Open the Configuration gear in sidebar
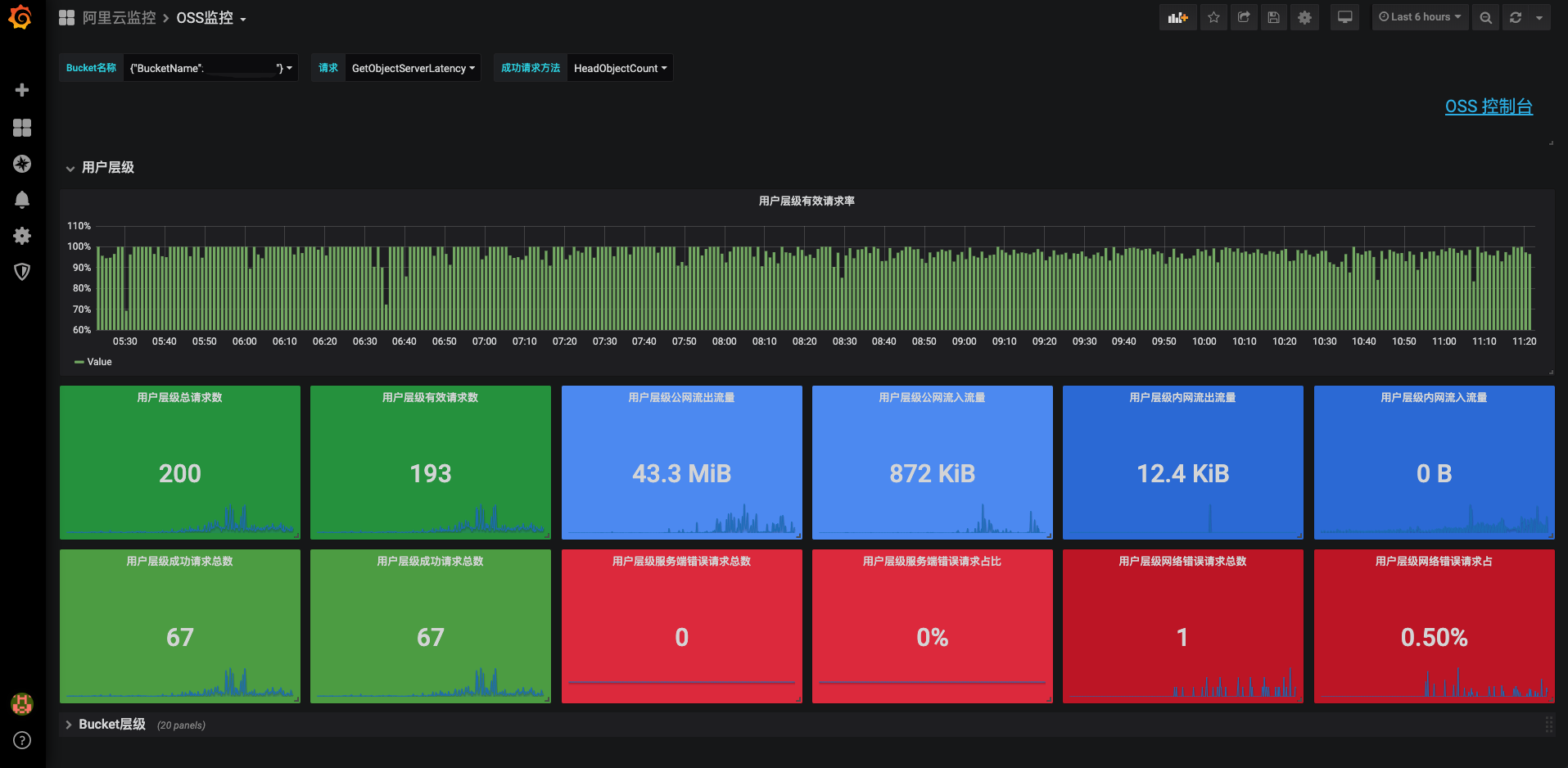Screen dimensions: 1568x768 22,236
